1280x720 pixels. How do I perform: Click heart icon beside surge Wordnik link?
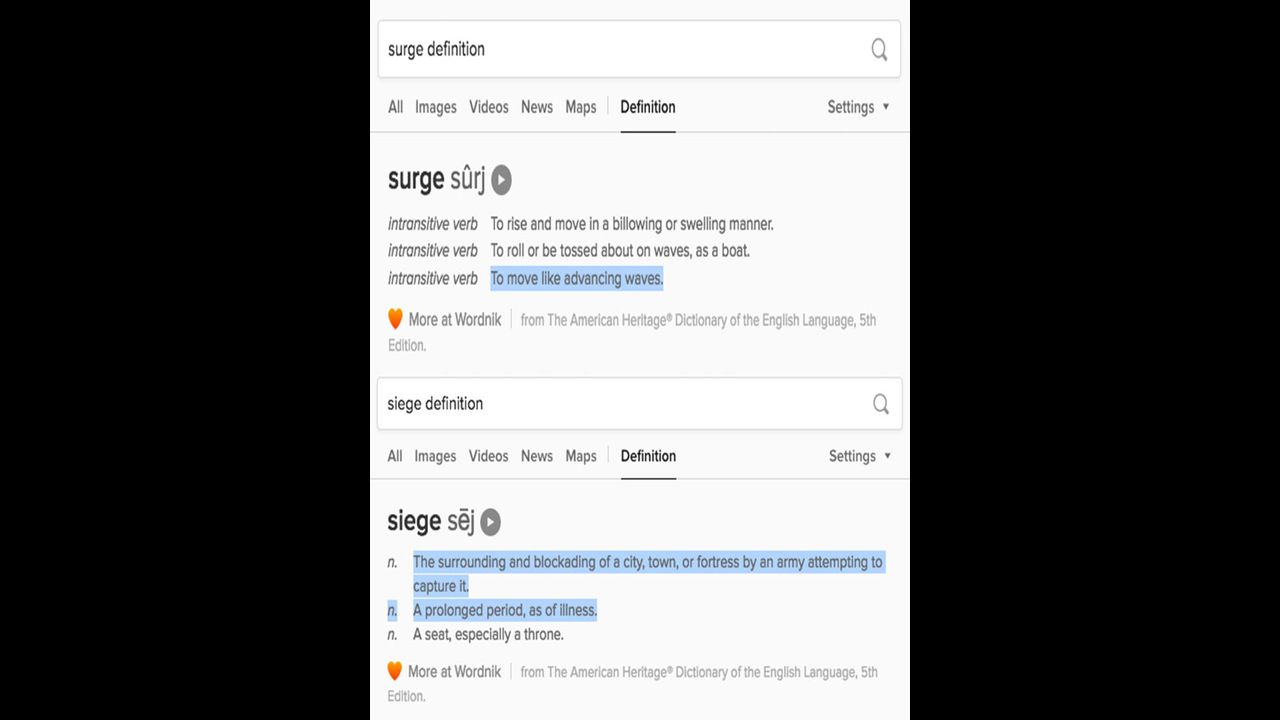tap(395, 320)
